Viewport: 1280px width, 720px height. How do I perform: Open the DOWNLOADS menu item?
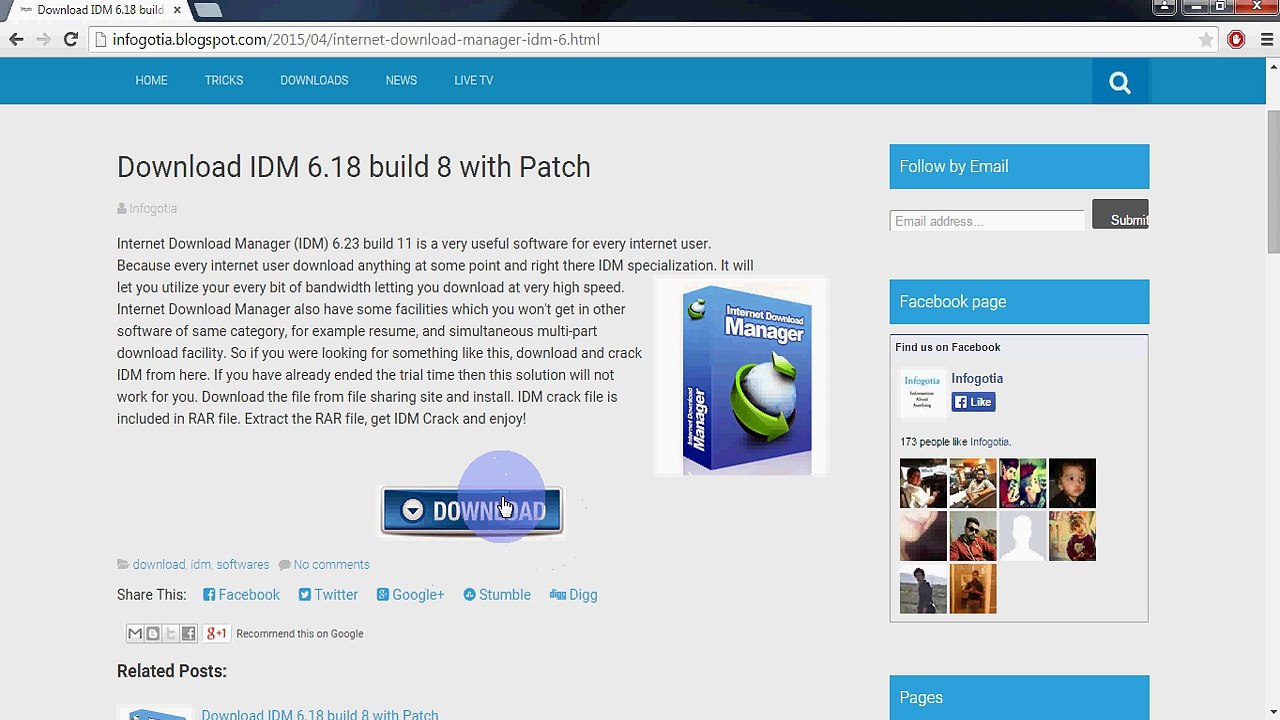314,80
